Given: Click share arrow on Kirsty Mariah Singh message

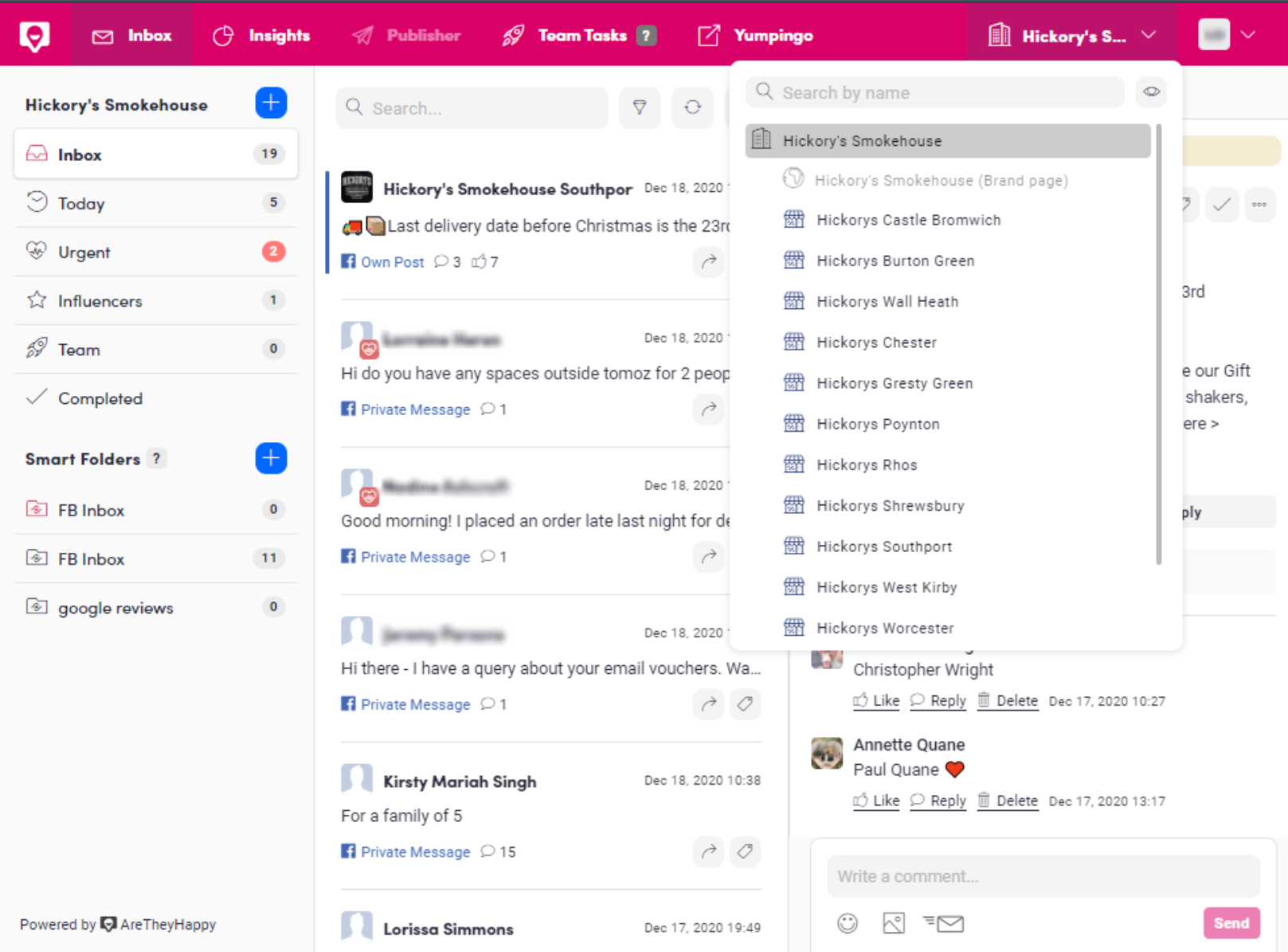Looking at the screenshot, I should pyautogui.click(x=708, y=851).
